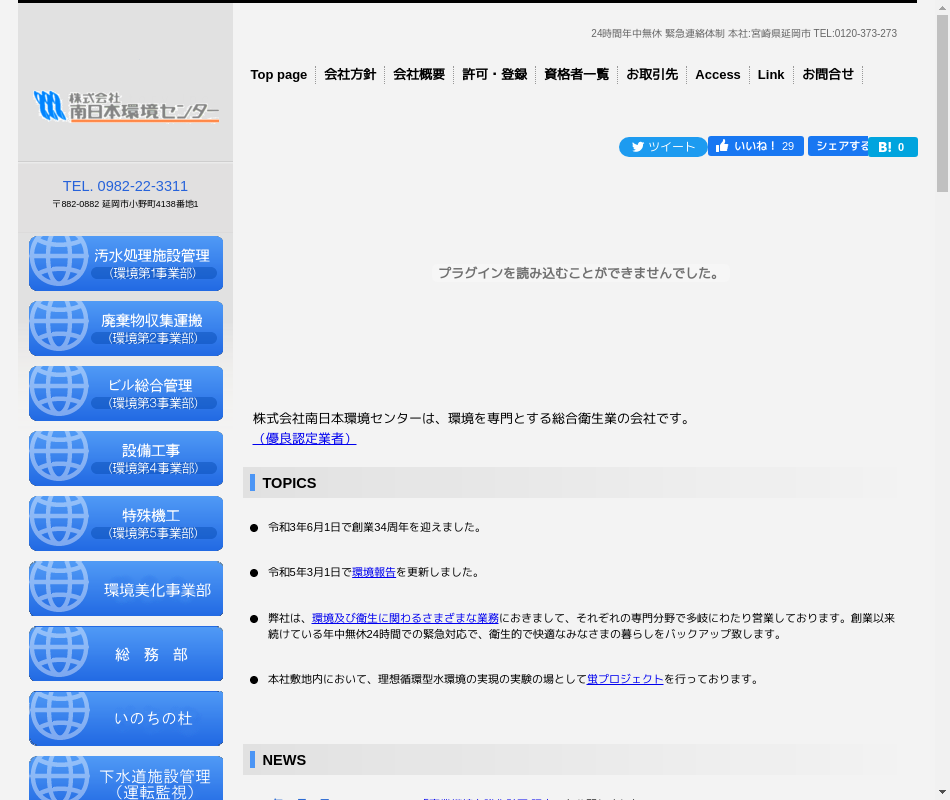This screenshot has height=800, width=950.
Task: Go to the 総務部 banner
Action: click(x=126, y=653)
